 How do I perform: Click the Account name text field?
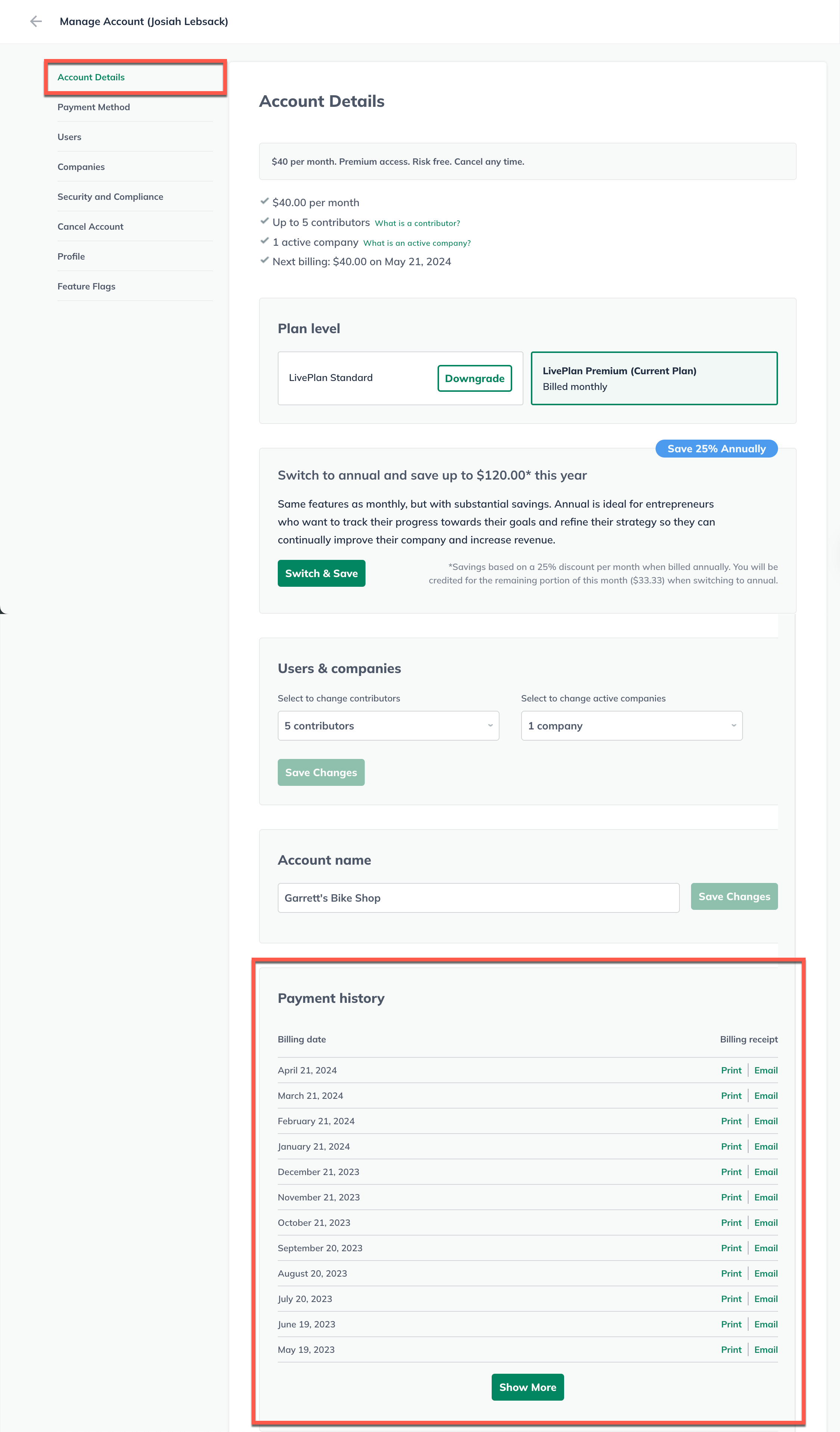478,898
